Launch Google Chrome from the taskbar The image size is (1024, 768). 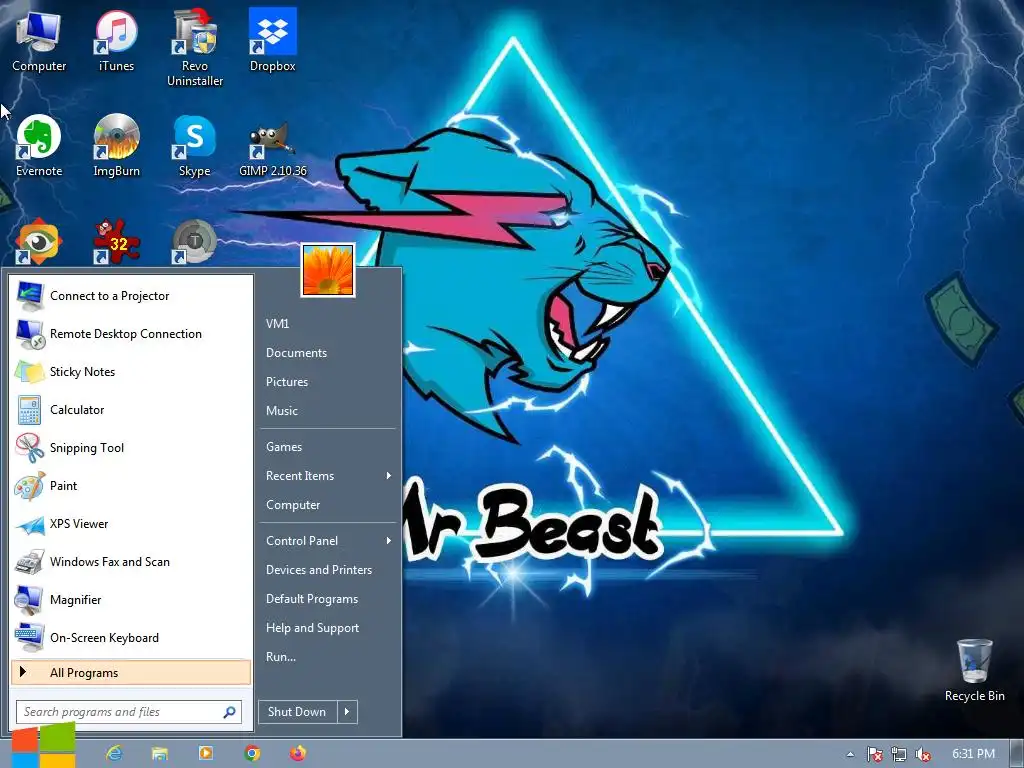252,754
